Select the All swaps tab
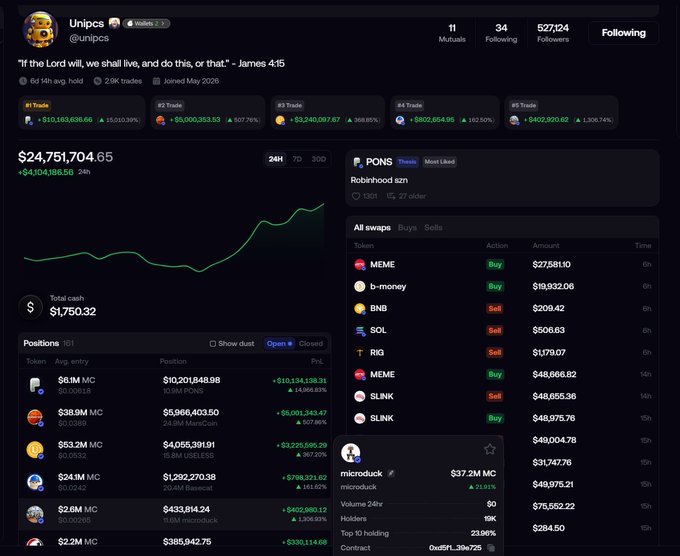The width and height of the screenshot is (680, 556). pyautogui.click(x=372, y=228)
